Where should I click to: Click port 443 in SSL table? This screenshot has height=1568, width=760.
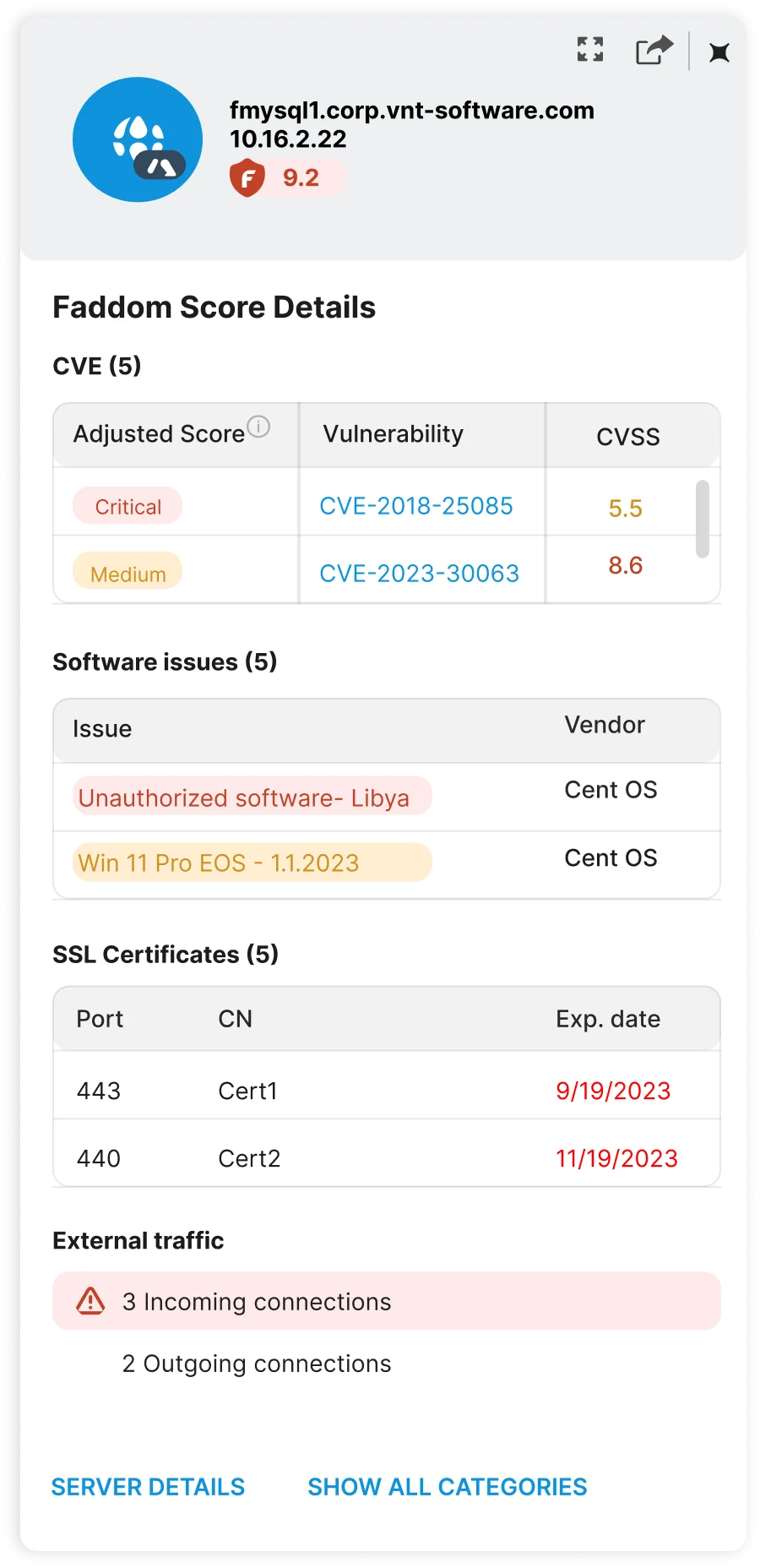pyautogui.click(x=99, y=1092)
